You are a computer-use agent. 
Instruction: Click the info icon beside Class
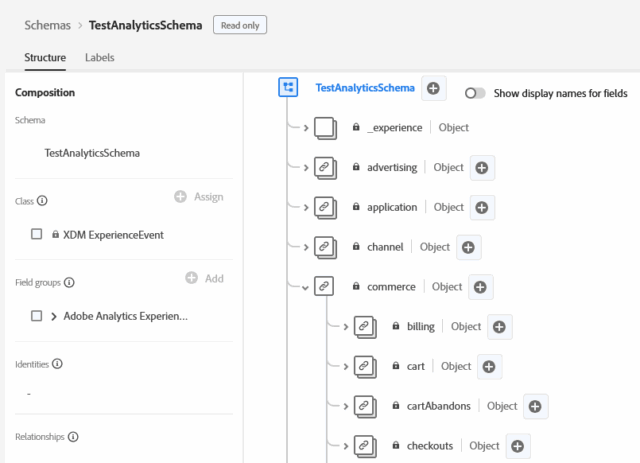click(42, 201)
